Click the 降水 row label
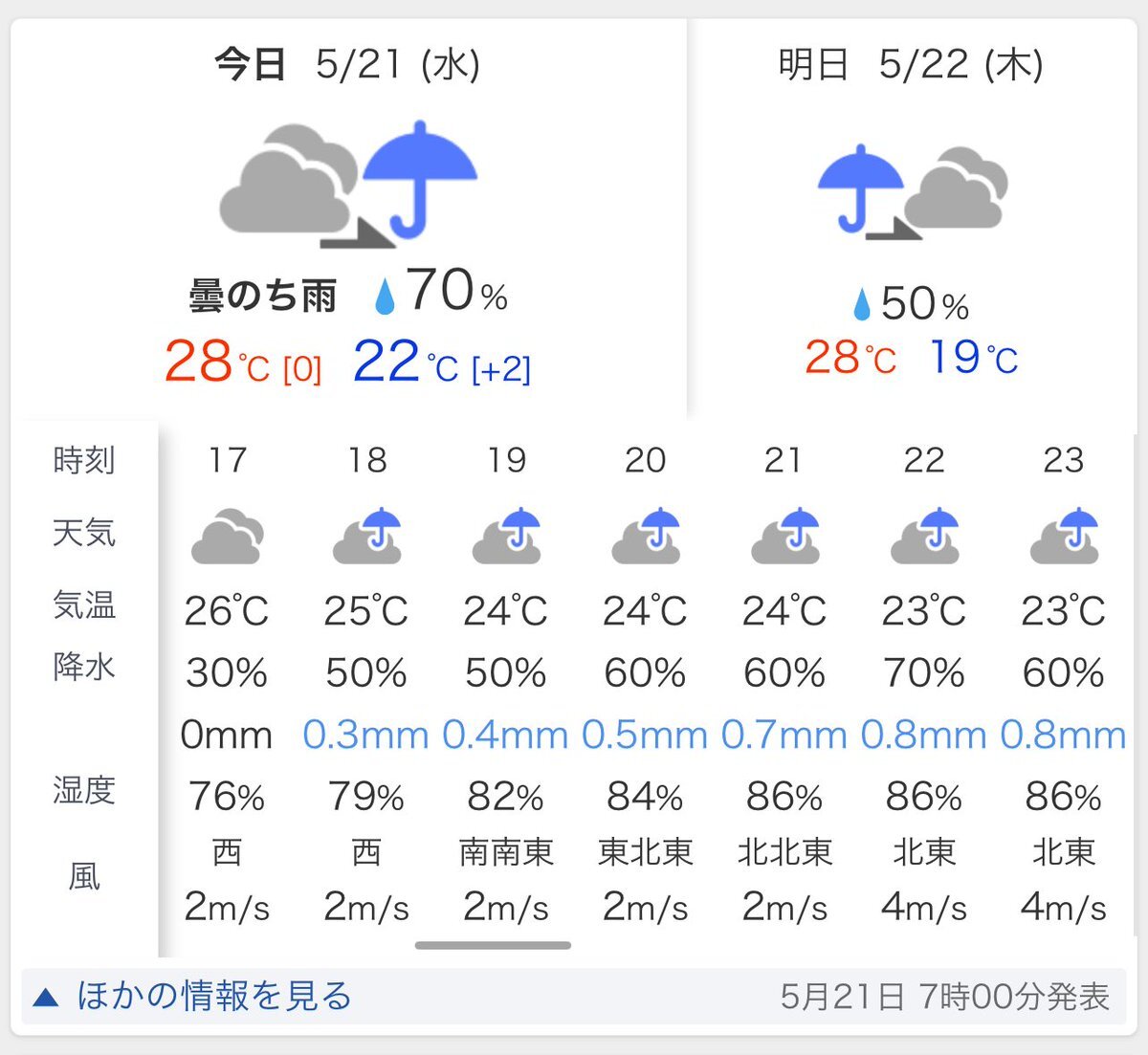 pos(84,666)
